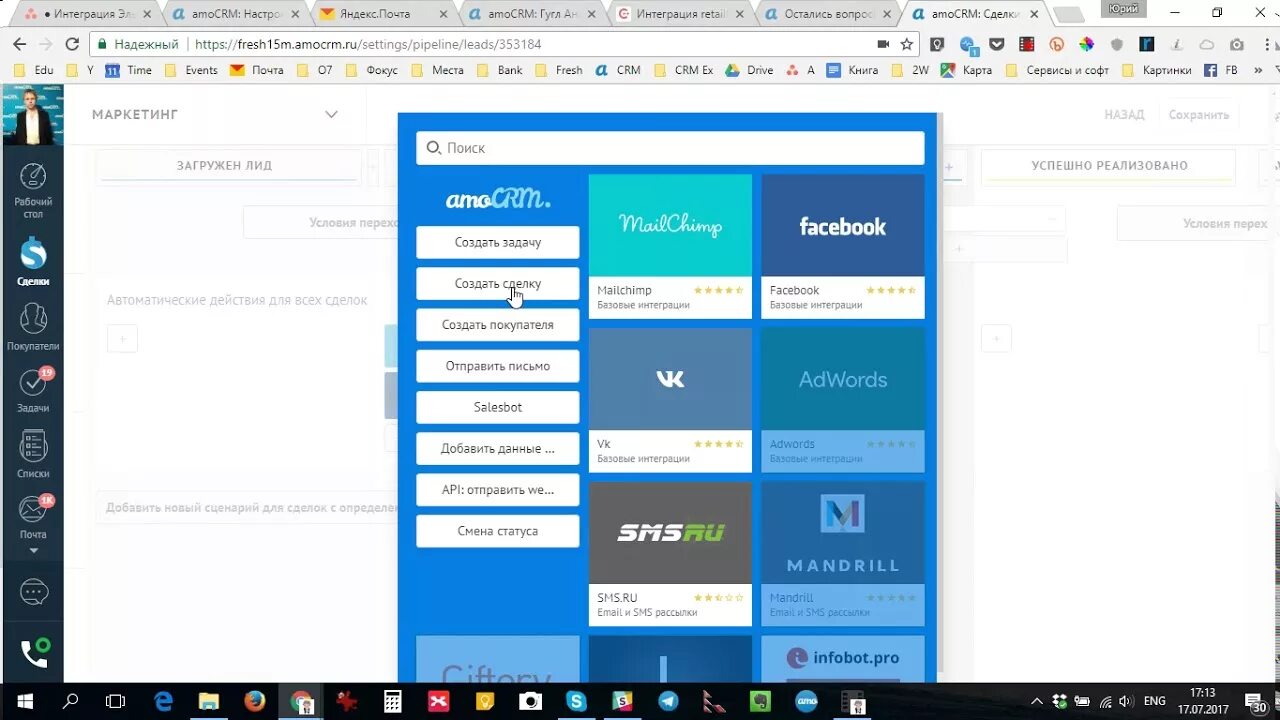Select the SMS.RU integration tile
The height and width of the screenshot is (720, 1280).
pyautogui.click(x=670, y=554)
